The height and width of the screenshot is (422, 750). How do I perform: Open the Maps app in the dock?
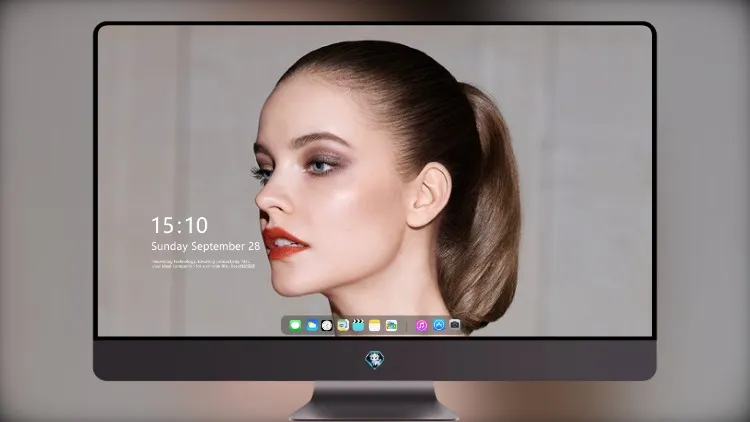(x=343, y=326)
